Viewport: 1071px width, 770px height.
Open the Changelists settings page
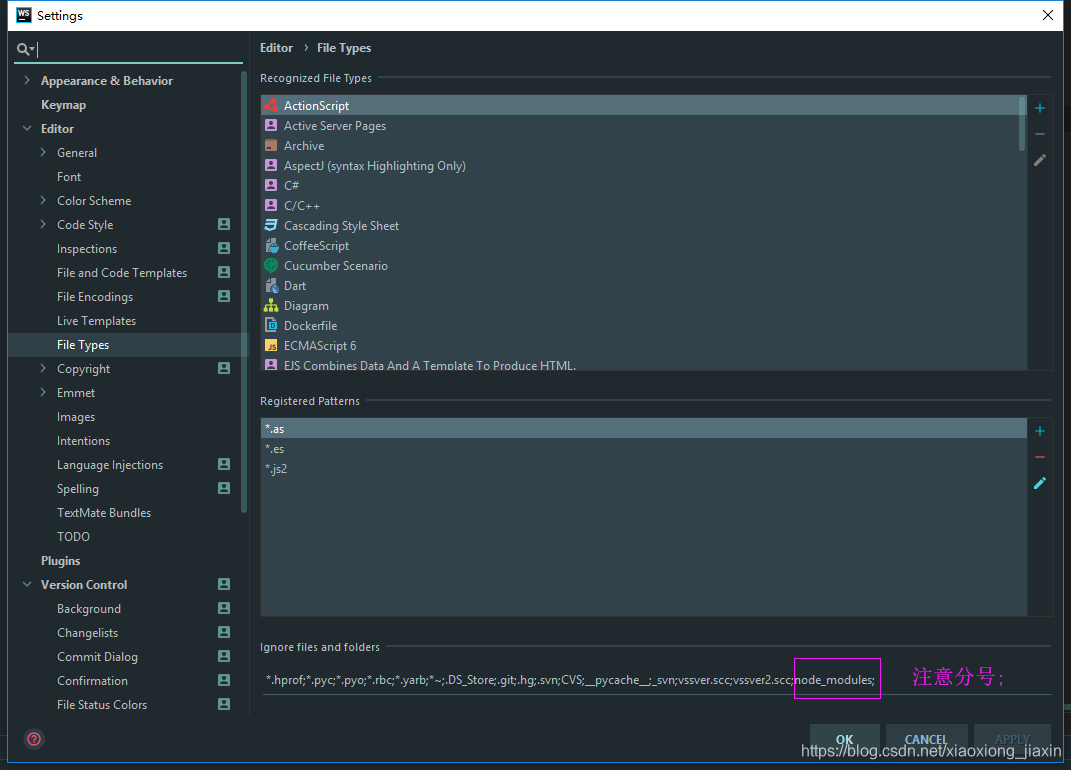(x=87, y=633)
